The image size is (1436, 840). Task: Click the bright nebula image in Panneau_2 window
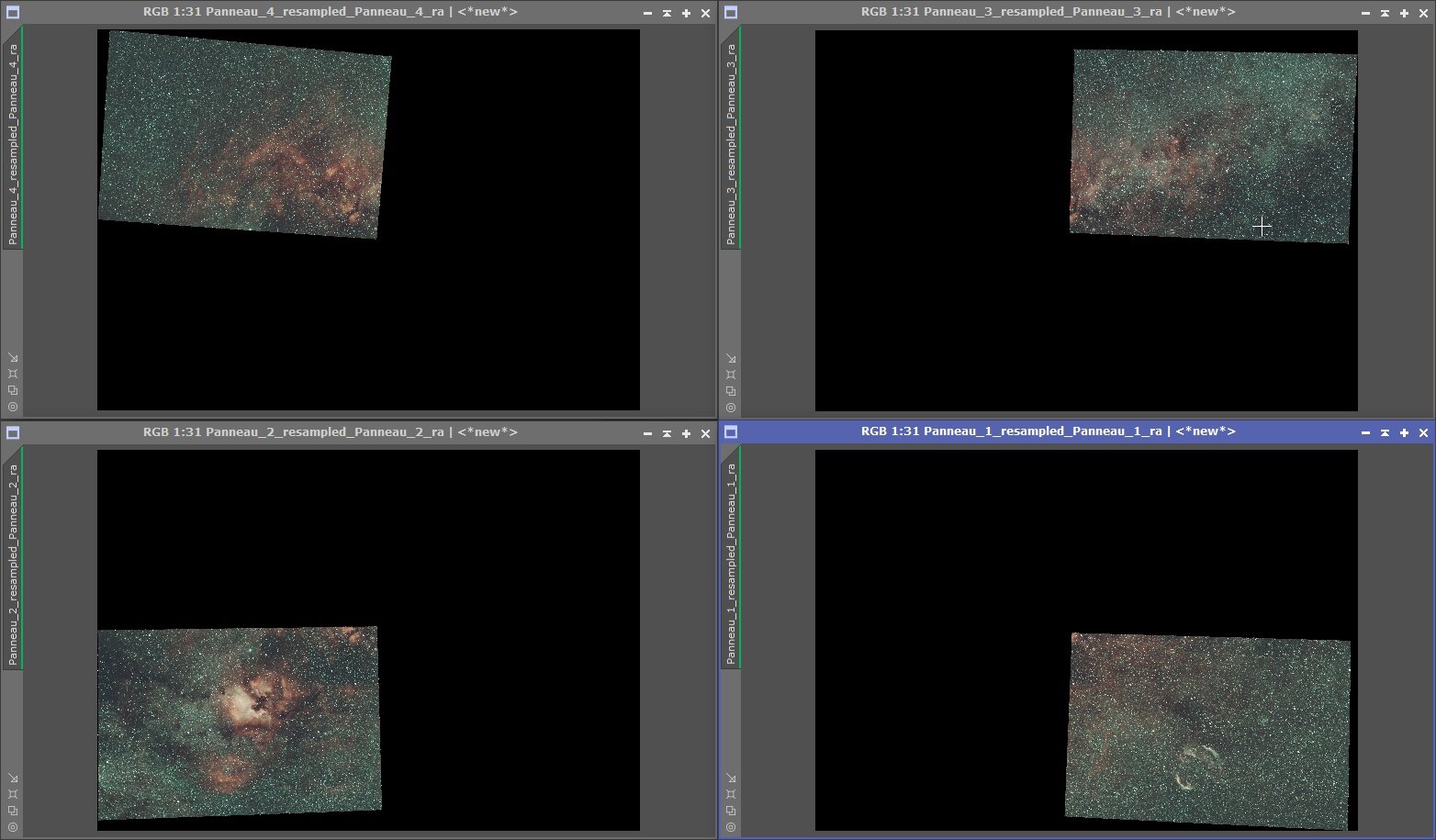coord(239,722)
